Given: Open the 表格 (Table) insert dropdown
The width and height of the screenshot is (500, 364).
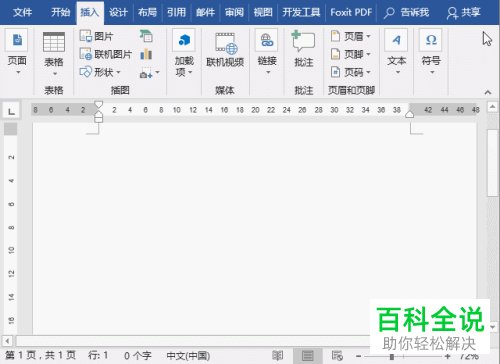Looking at the screenshot, I should (54, 54).
